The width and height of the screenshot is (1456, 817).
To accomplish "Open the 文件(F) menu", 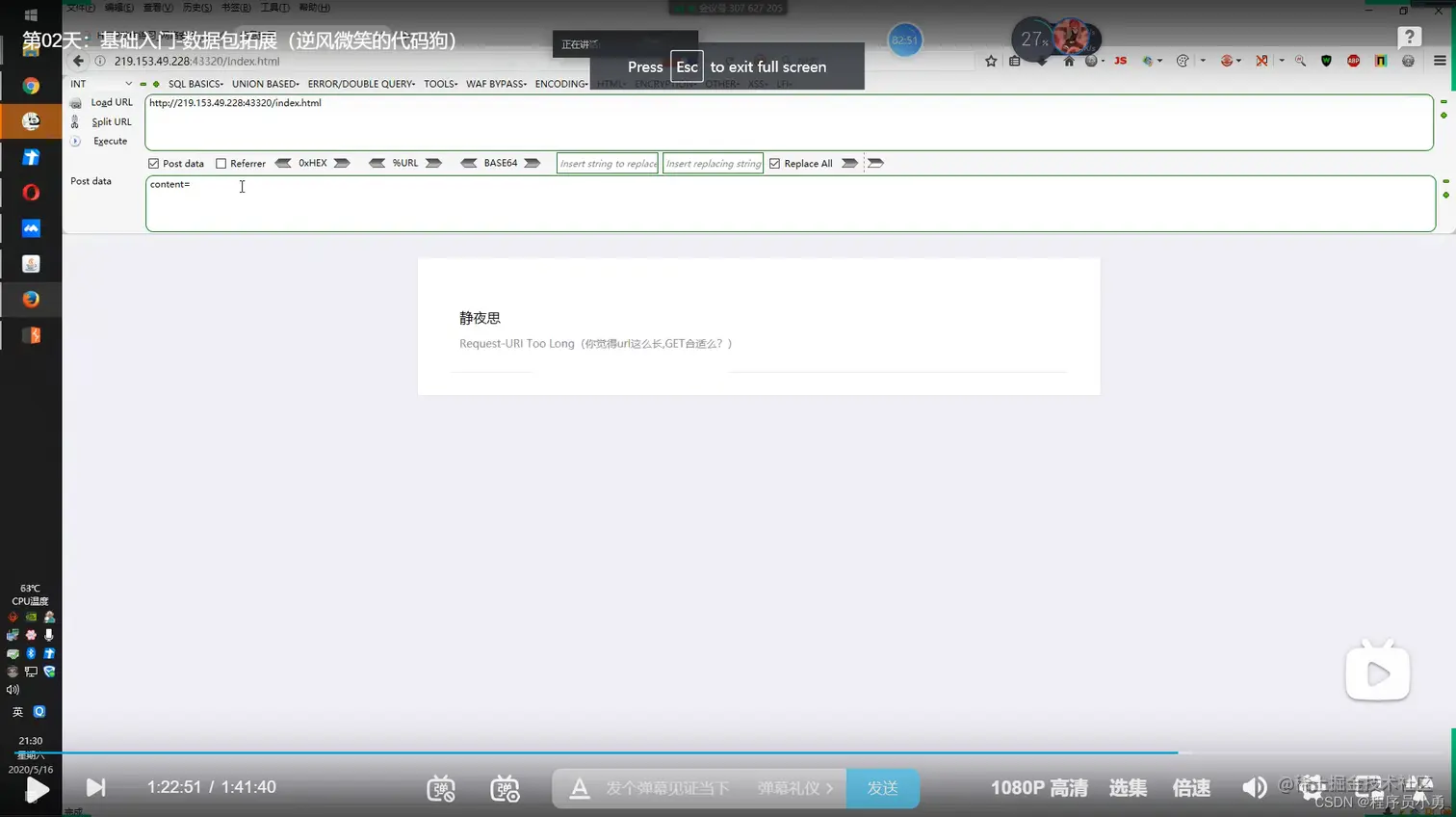I will point(80,8).
